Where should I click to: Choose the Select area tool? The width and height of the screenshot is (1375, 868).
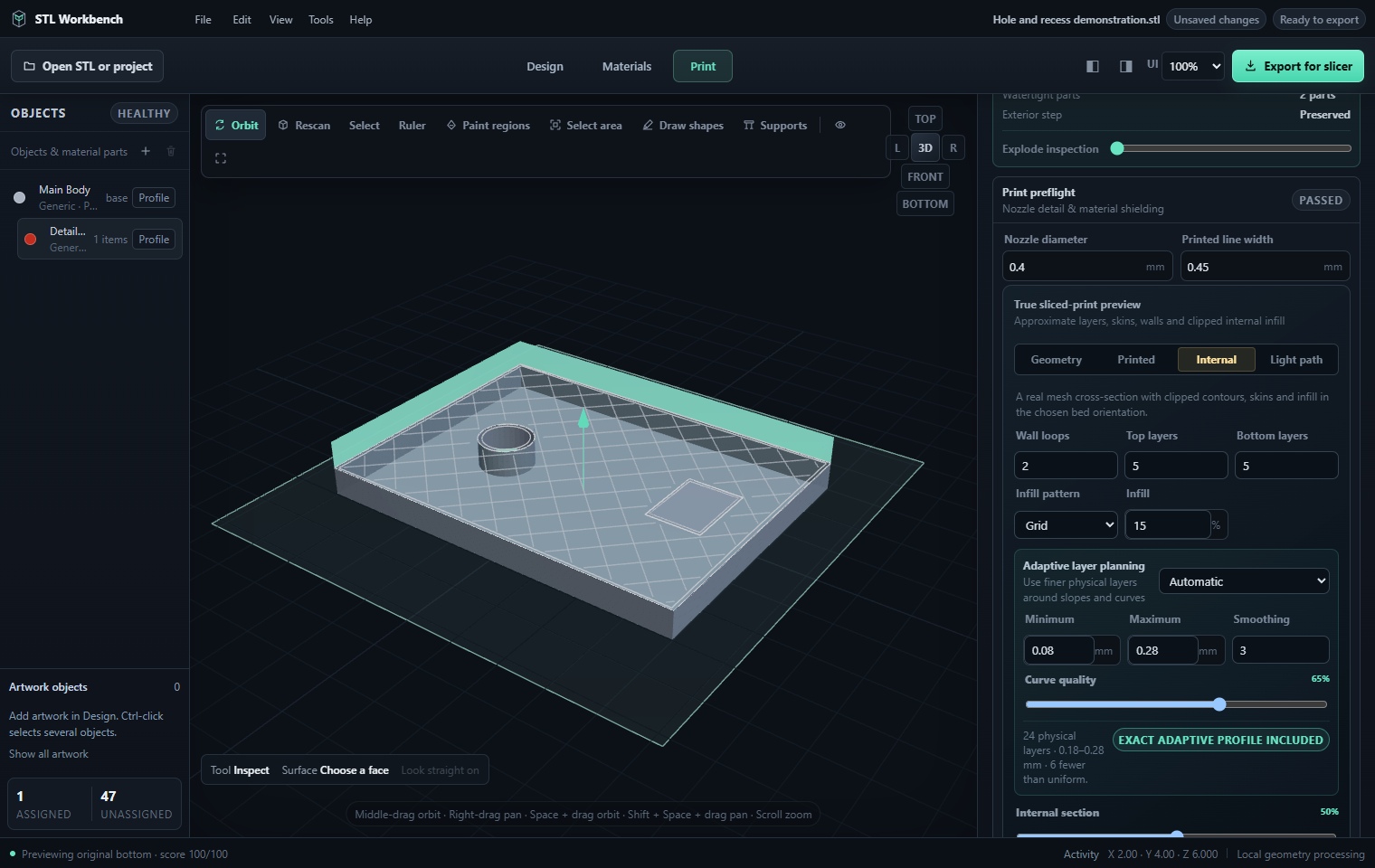point(586,125)
